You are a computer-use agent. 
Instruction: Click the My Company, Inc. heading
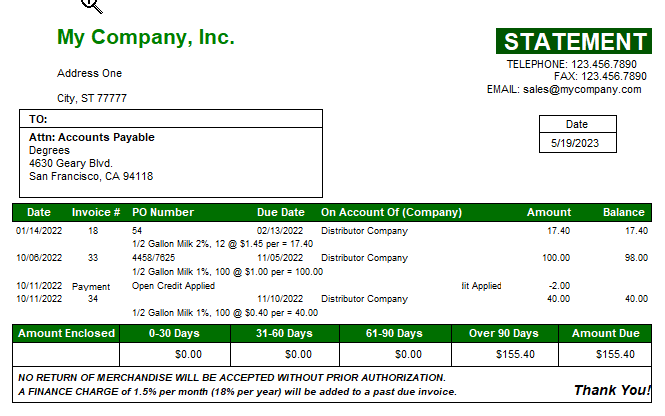pos(145,37)
